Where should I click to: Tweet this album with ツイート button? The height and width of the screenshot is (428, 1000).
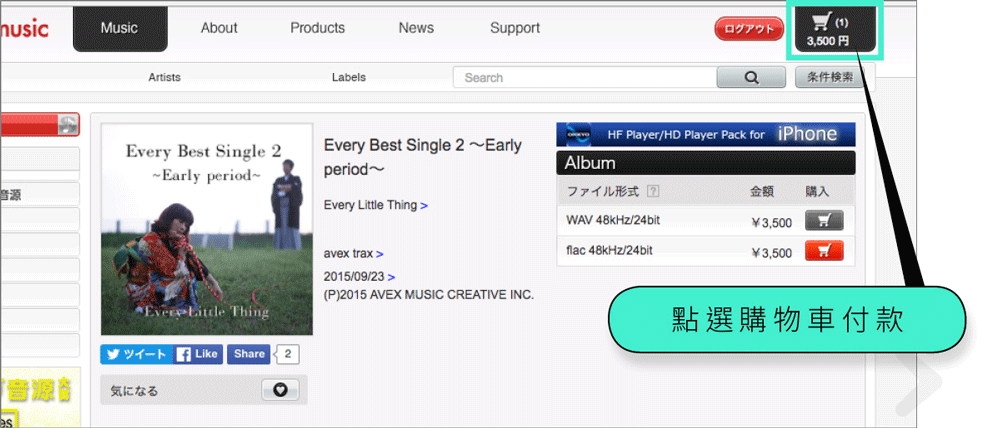click(136, 354)
